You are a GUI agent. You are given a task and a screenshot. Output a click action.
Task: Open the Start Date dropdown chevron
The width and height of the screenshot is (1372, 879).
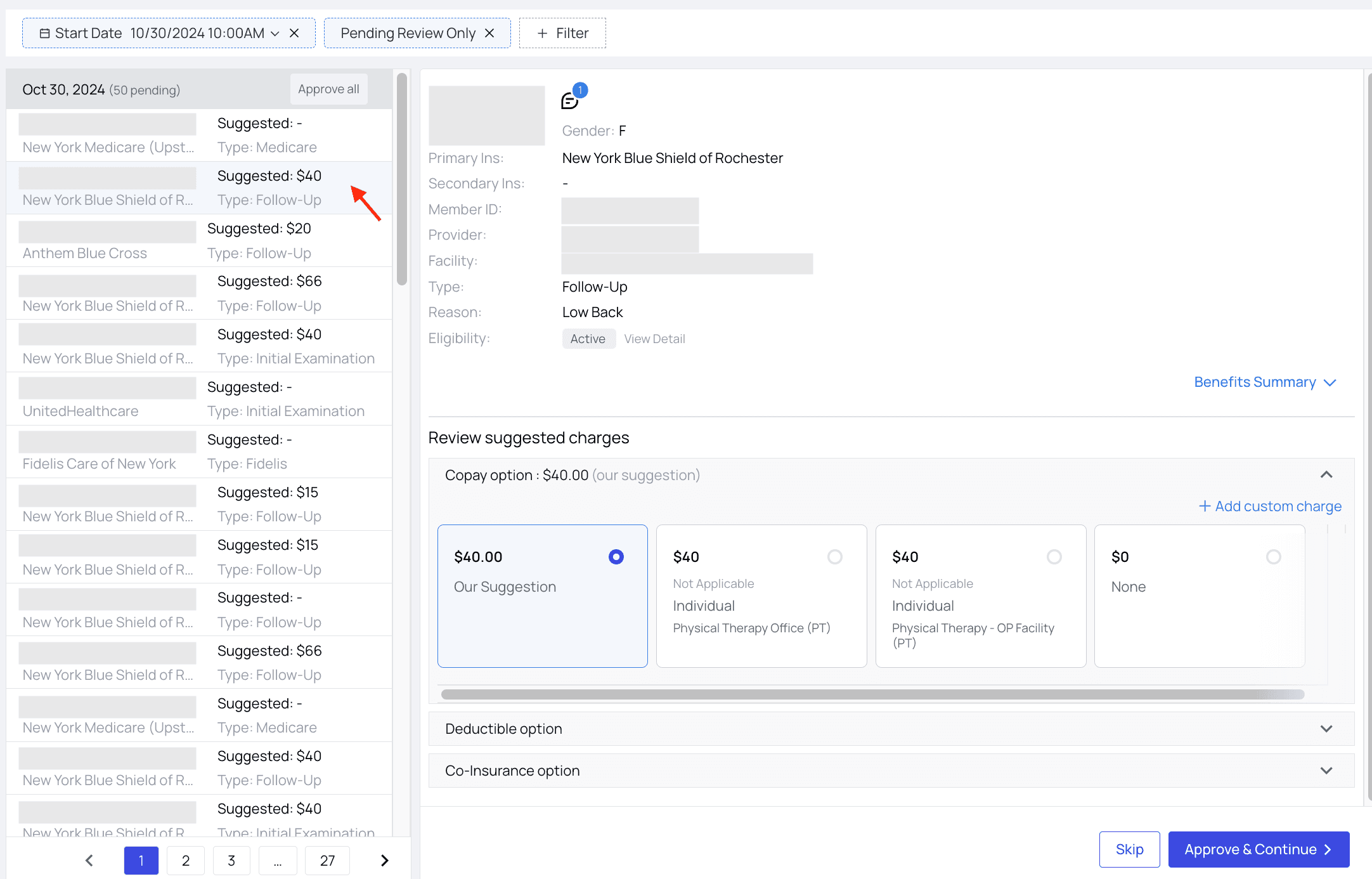pyautogui.click(x=275, y=33)
